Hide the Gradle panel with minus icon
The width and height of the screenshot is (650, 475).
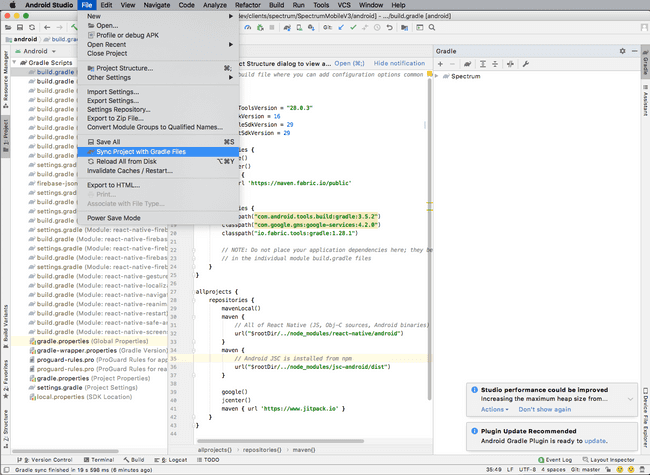pos(634,51)
